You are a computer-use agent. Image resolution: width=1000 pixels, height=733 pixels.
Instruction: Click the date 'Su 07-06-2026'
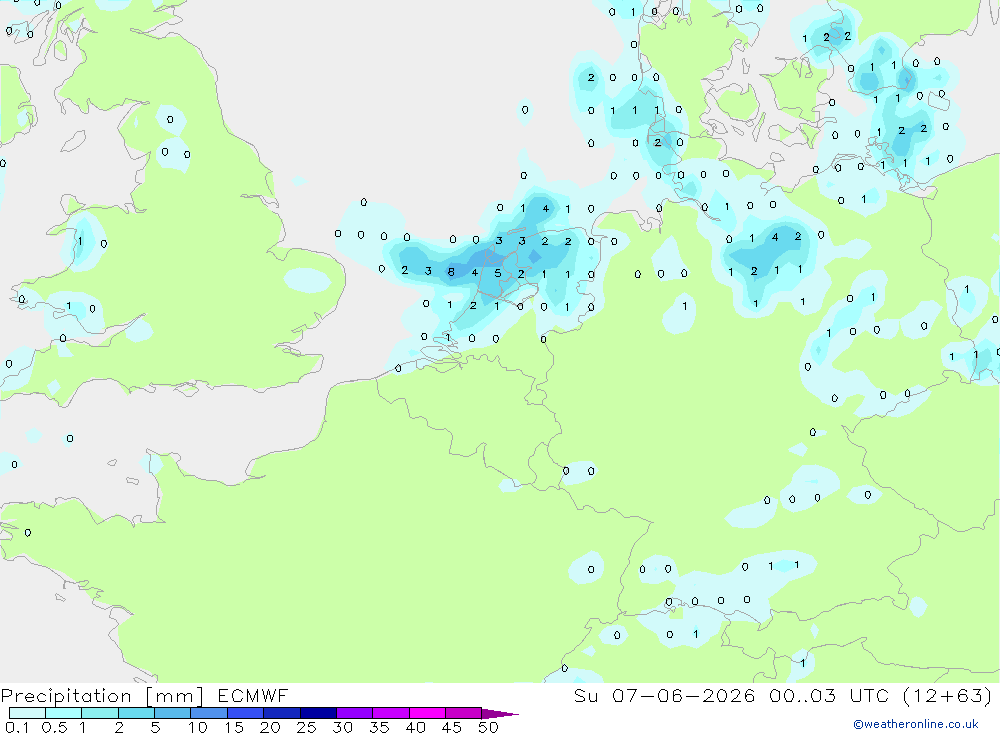pyautogui.click(x=664, y=696)
